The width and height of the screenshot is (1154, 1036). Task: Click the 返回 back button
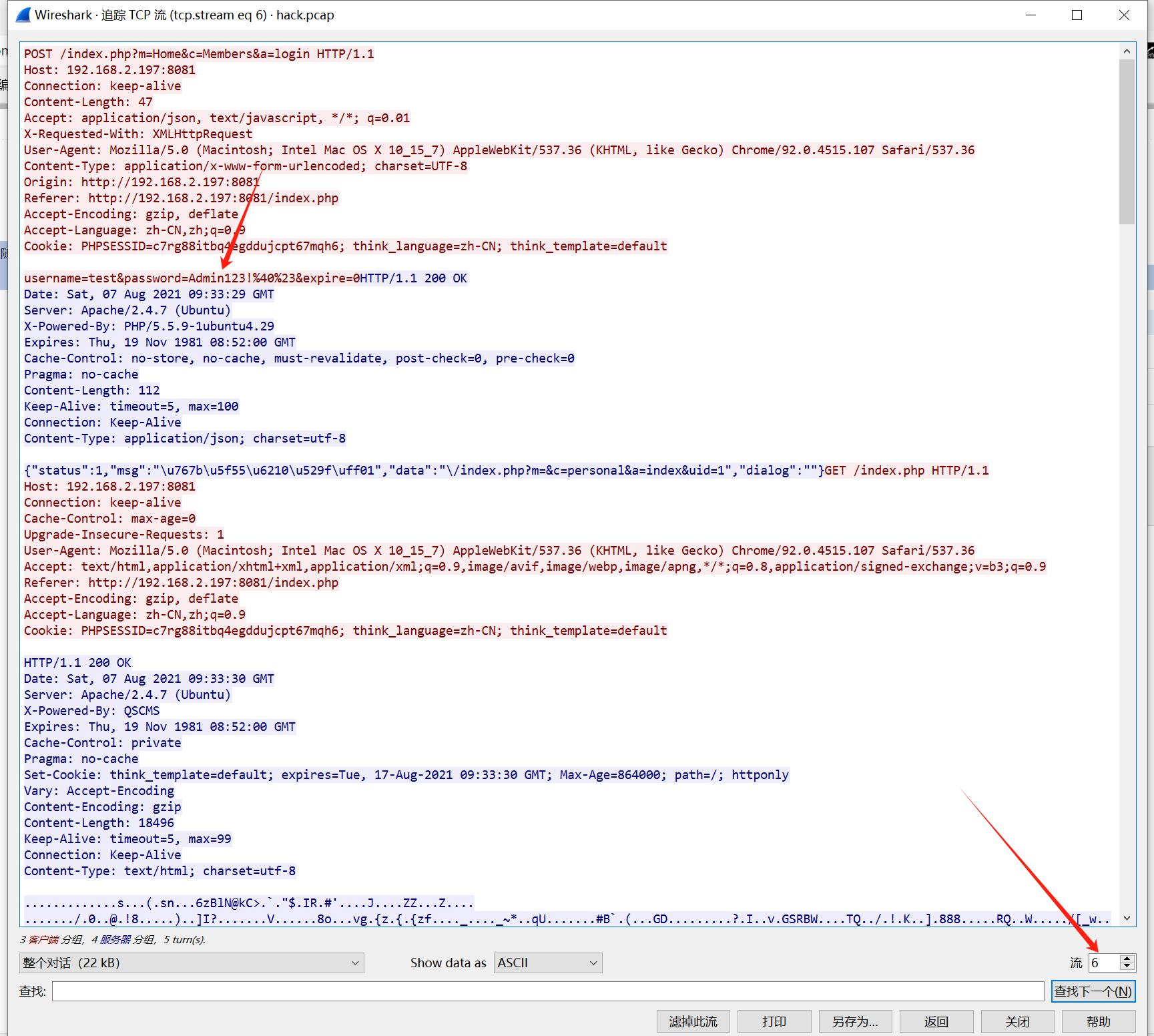coord(936,1021)
